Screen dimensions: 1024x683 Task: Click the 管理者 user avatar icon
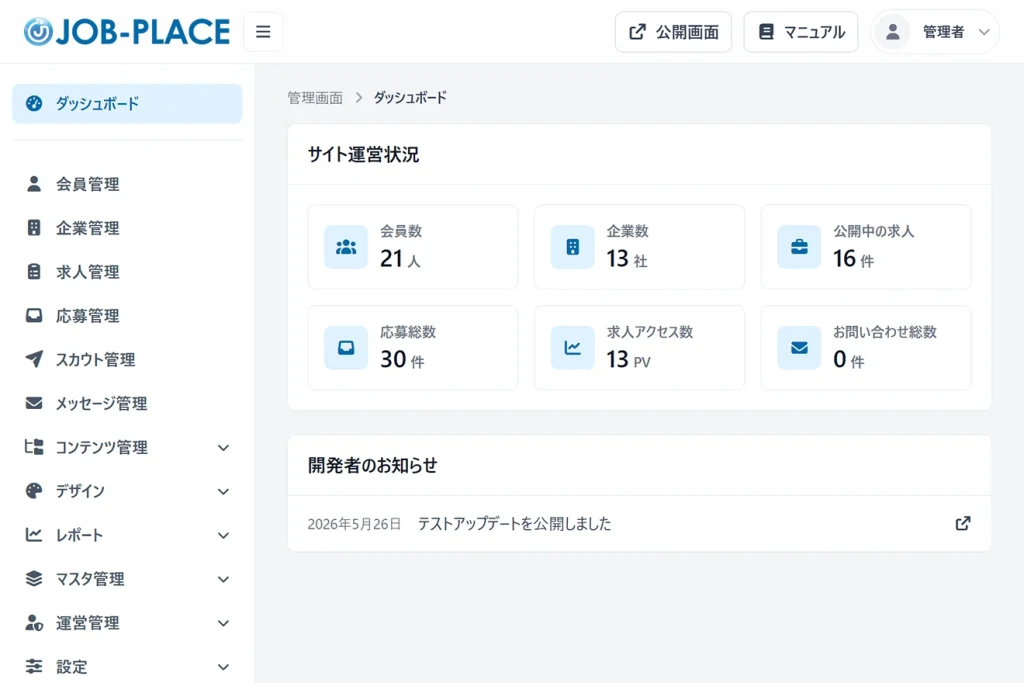[893, 31]
